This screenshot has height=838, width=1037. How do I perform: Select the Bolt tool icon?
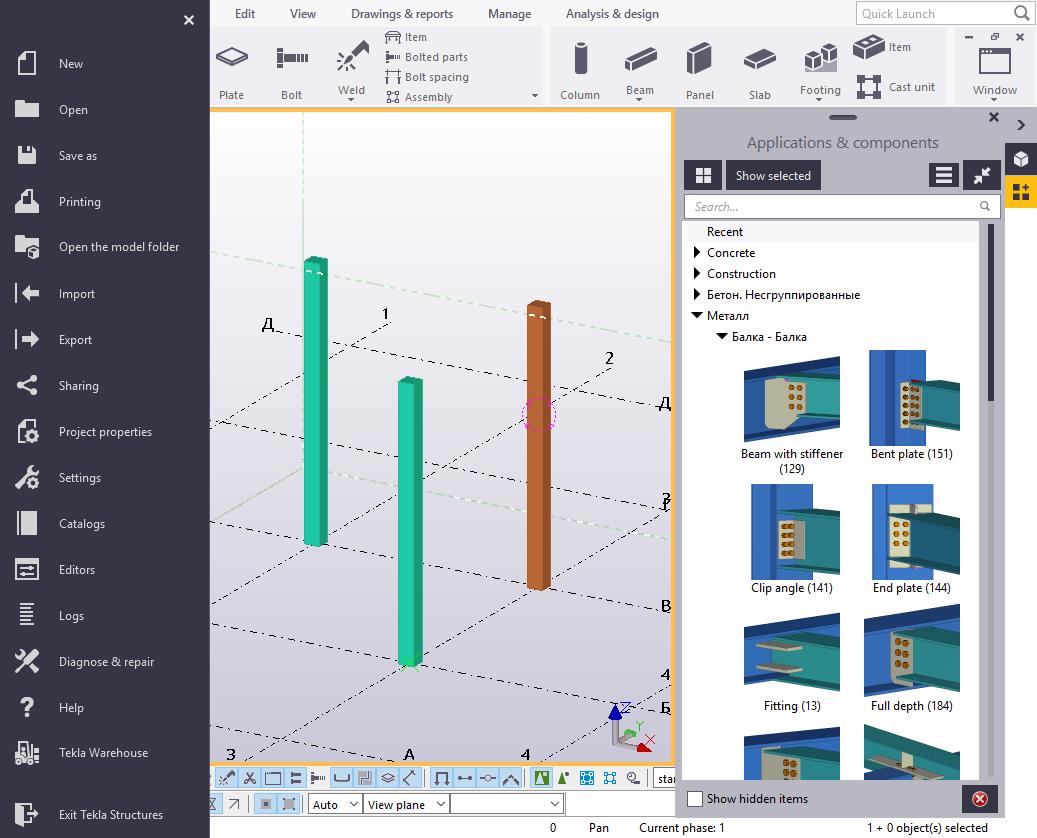[292, 58]
